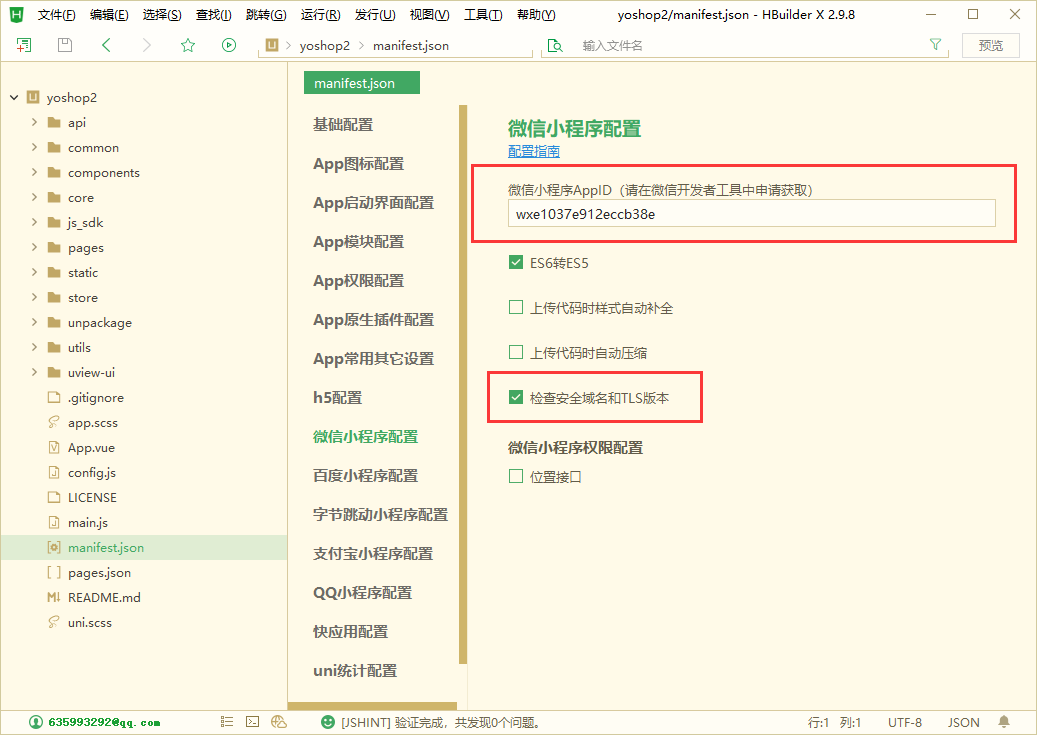Open the 编辑(E) menu

(x=109, y=15)
